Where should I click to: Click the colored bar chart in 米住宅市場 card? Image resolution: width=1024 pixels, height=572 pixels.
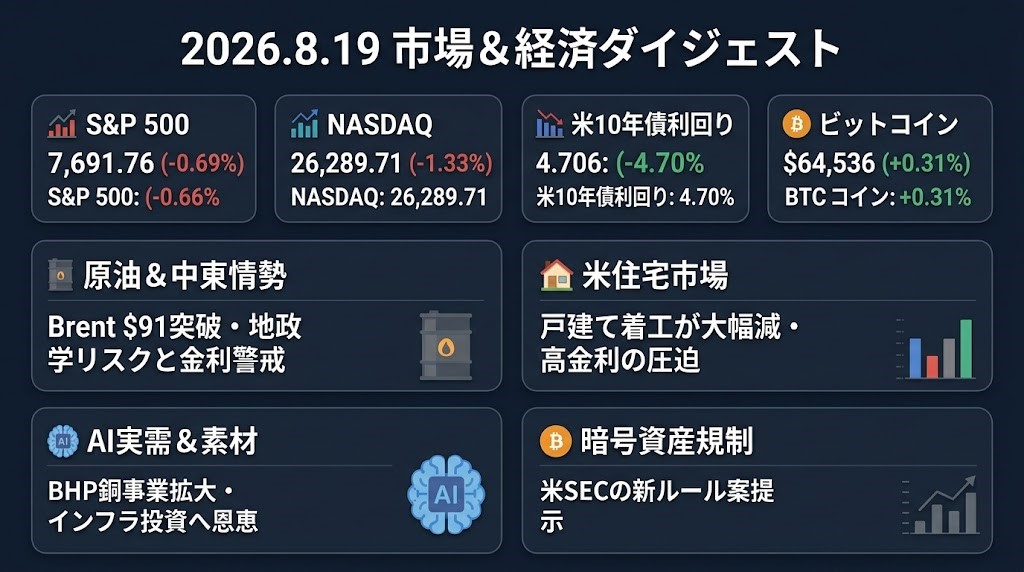937,349
